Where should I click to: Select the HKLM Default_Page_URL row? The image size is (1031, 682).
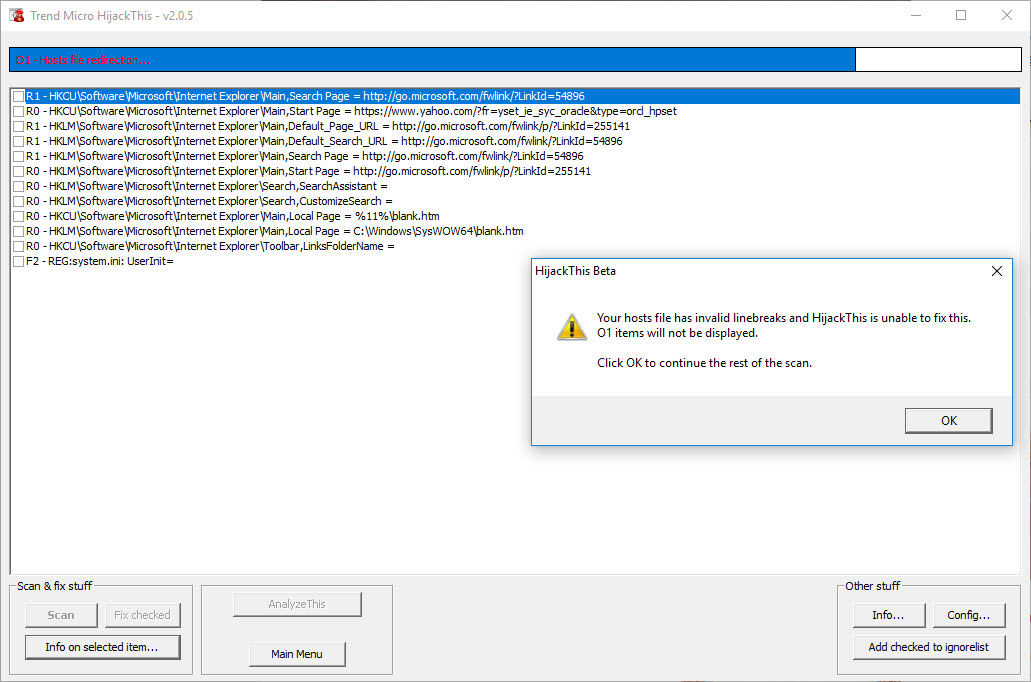point(327,126)
